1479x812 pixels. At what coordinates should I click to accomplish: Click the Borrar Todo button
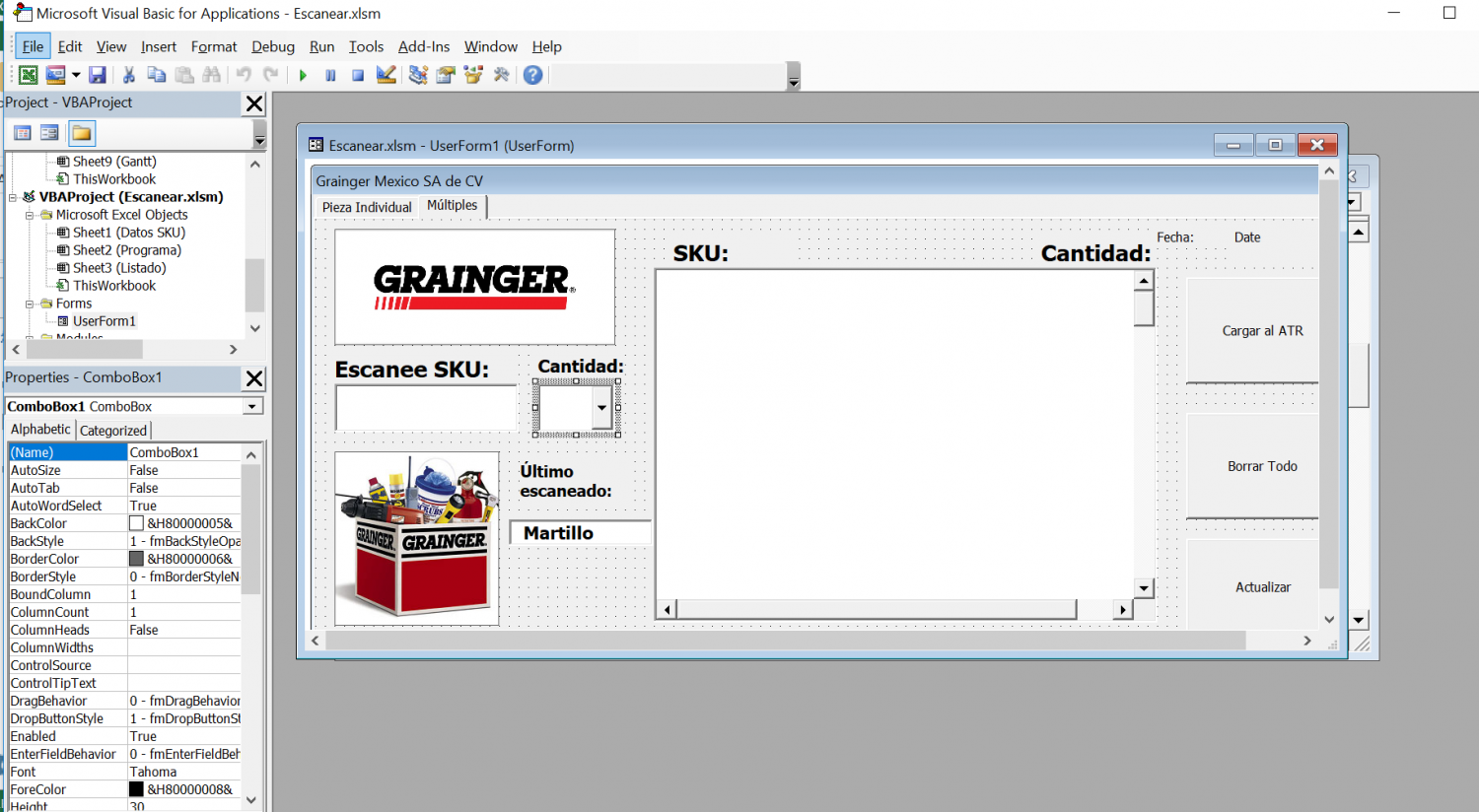tap(1253, 466)
